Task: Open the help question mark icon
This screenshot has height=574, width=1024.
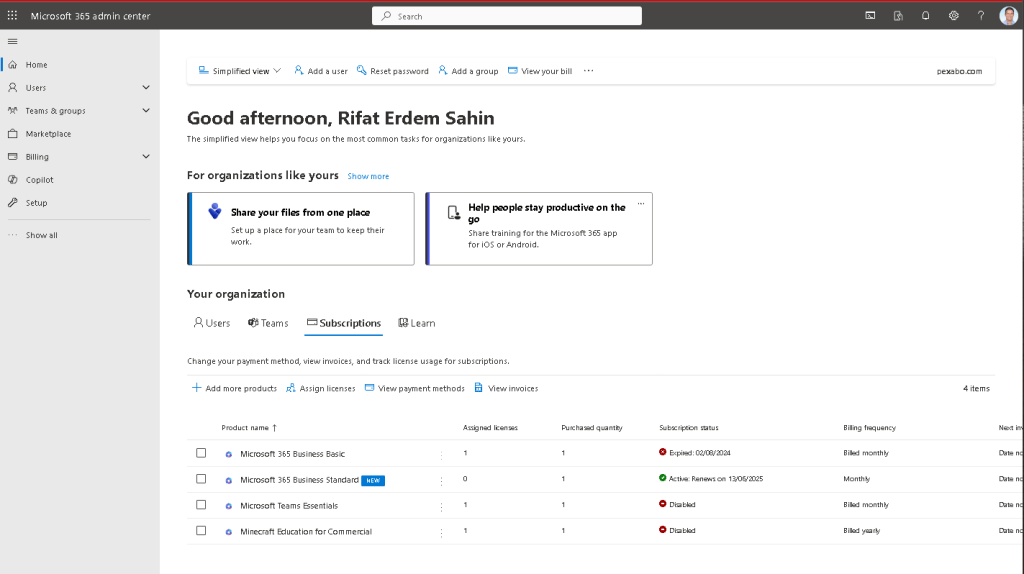Action: click(981, 16)
